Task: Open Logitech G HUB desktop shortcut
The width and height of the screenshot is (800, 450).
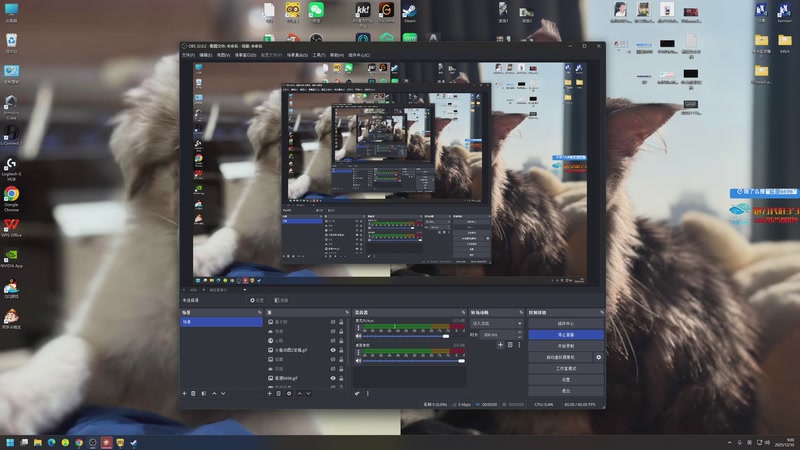Action: (x=11, y=169)
